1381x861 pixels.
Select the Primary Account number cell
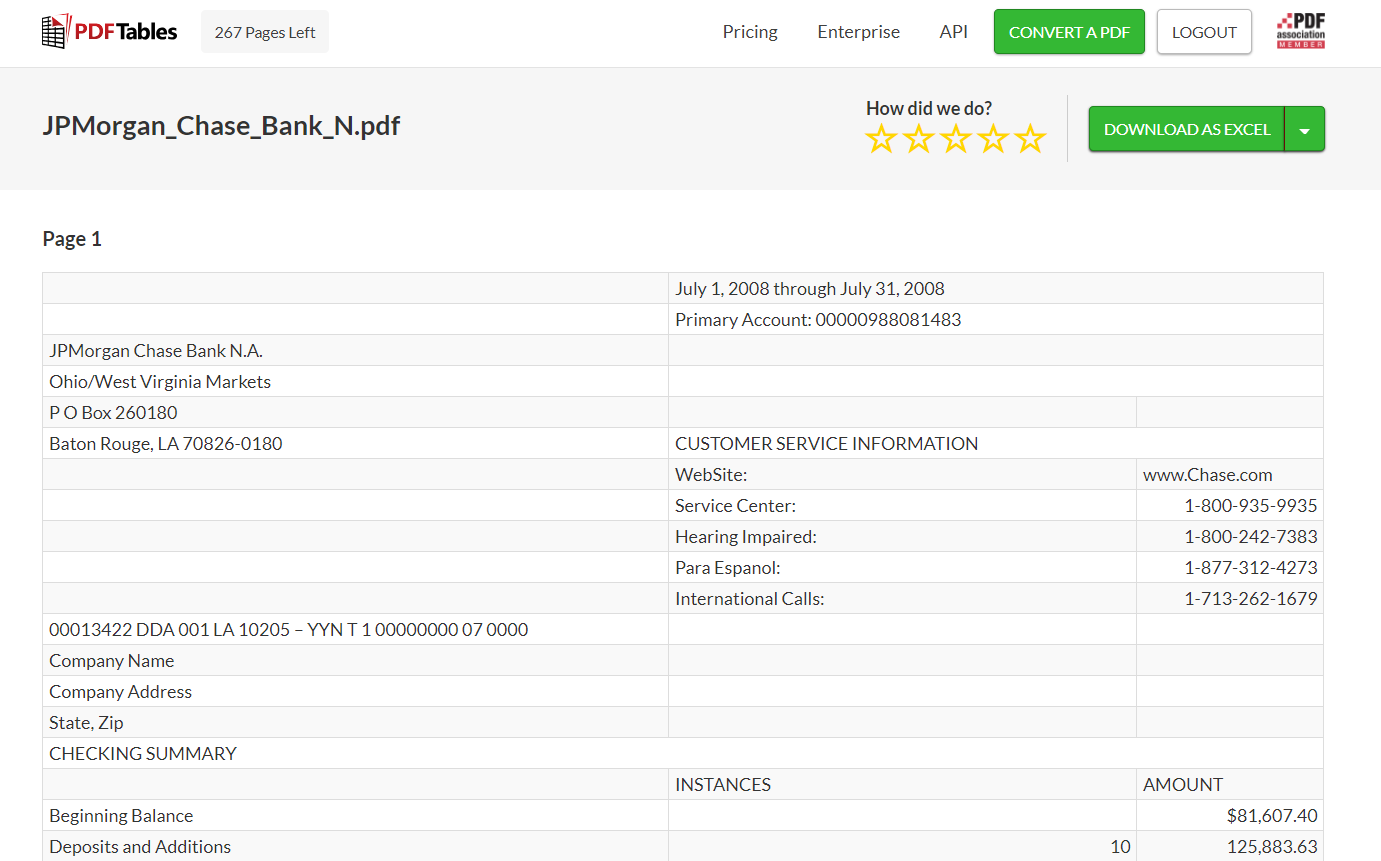coord(995,320)
